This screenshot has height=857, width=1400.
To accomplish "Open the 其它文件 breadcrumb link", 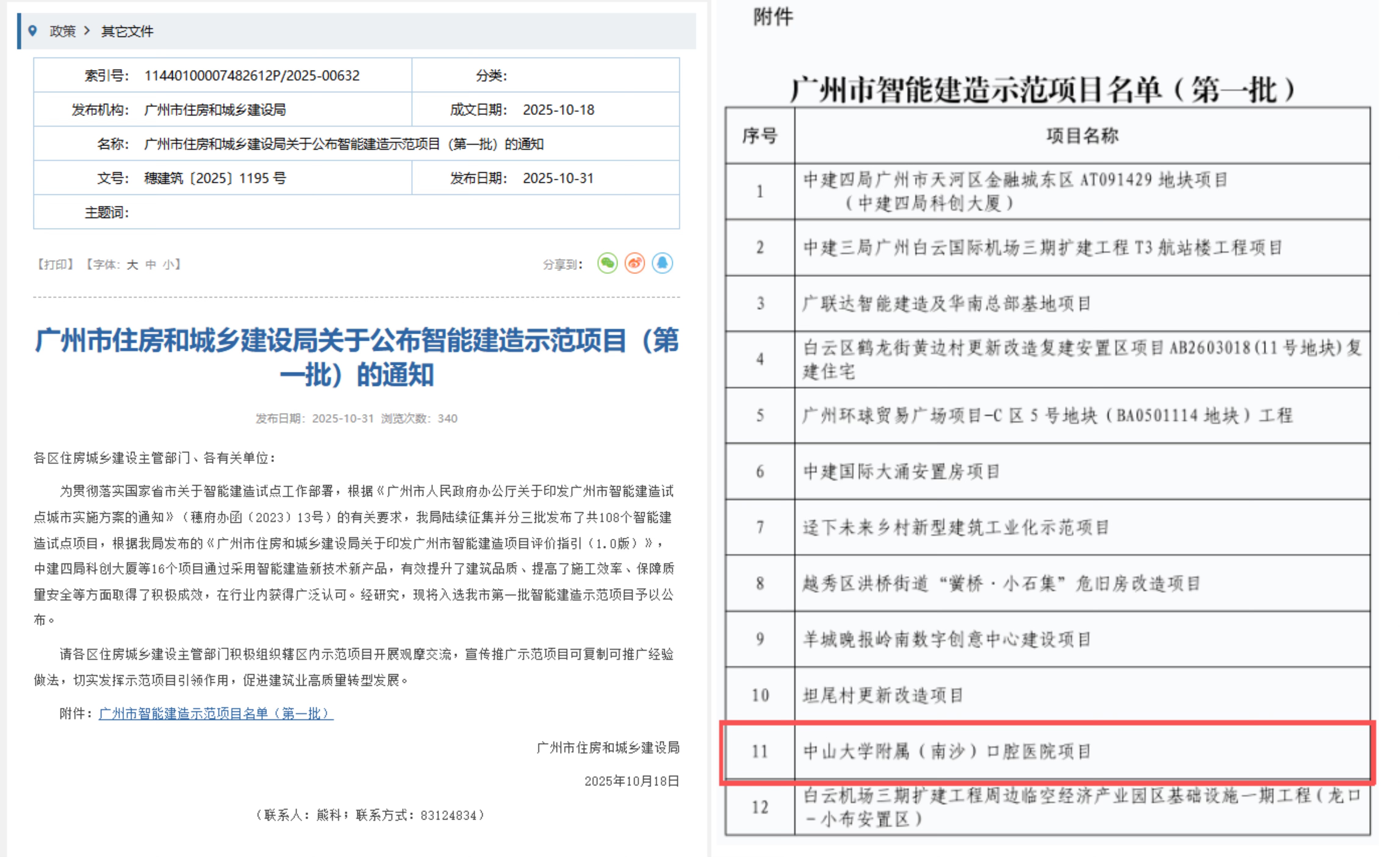I will (127, 31).
